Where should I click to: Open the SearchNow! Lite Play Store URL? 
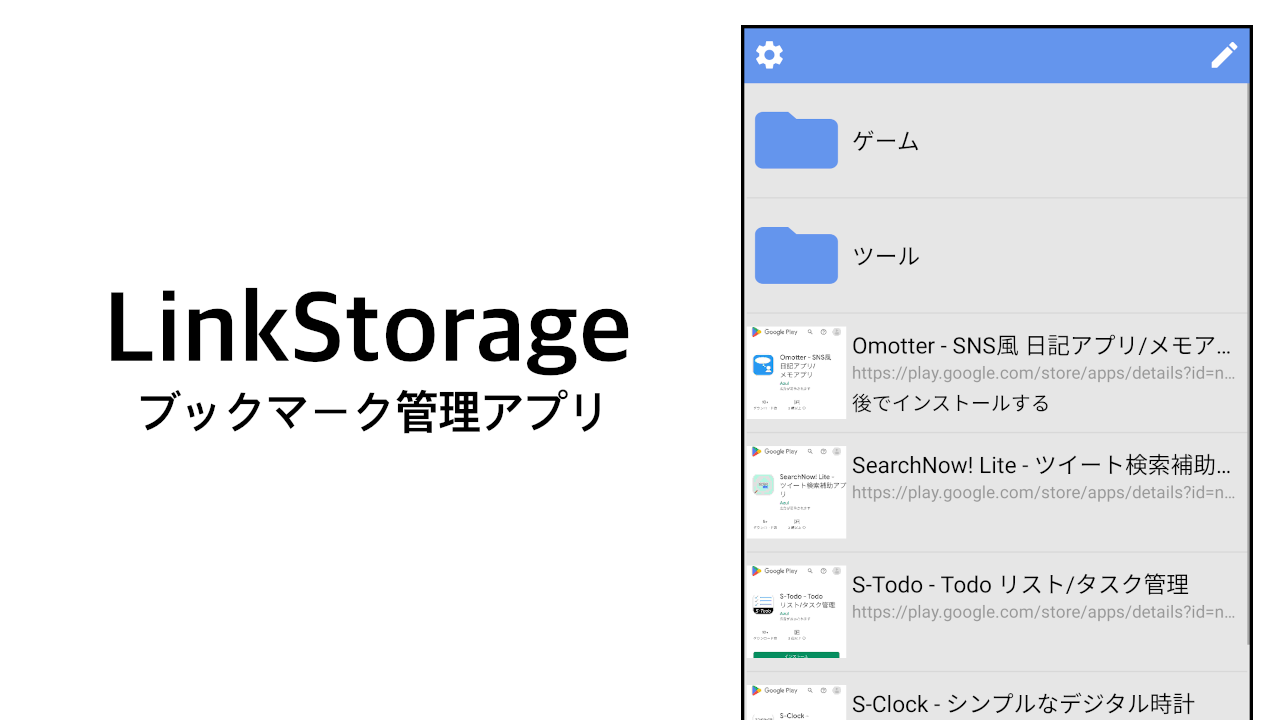click(1040, 492)
